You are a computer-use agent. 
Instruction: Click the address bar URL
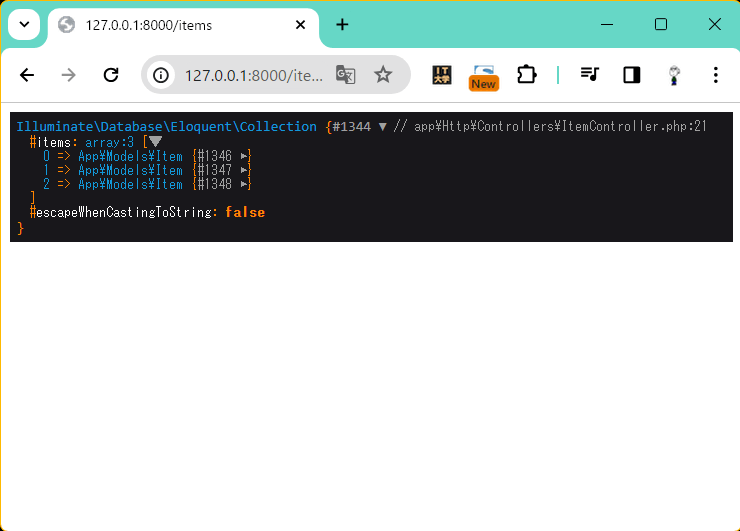coord(253,76)
